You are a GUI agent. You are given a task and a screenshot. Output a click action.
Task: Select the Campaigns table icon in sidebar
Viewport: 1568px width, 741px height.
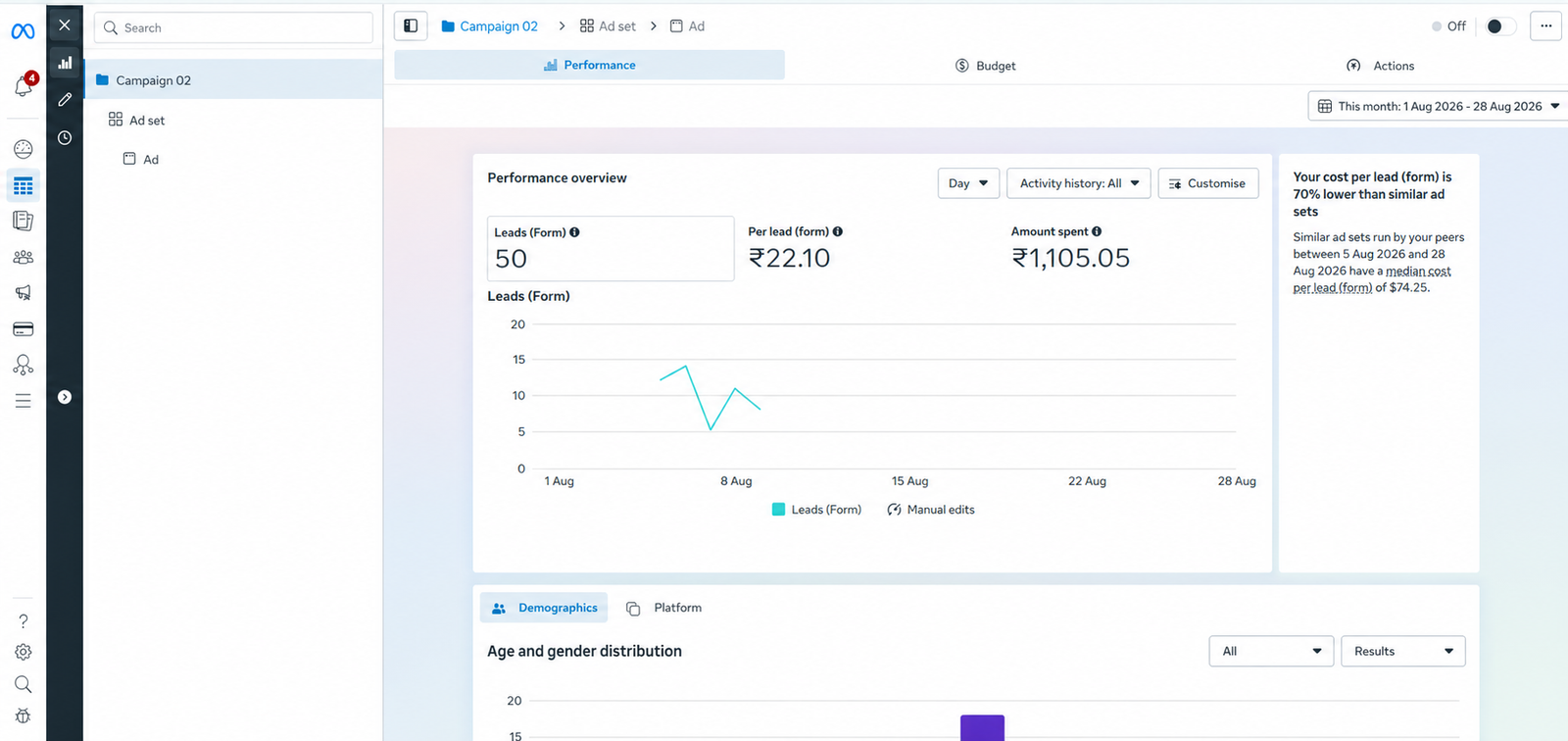point(24,185)
